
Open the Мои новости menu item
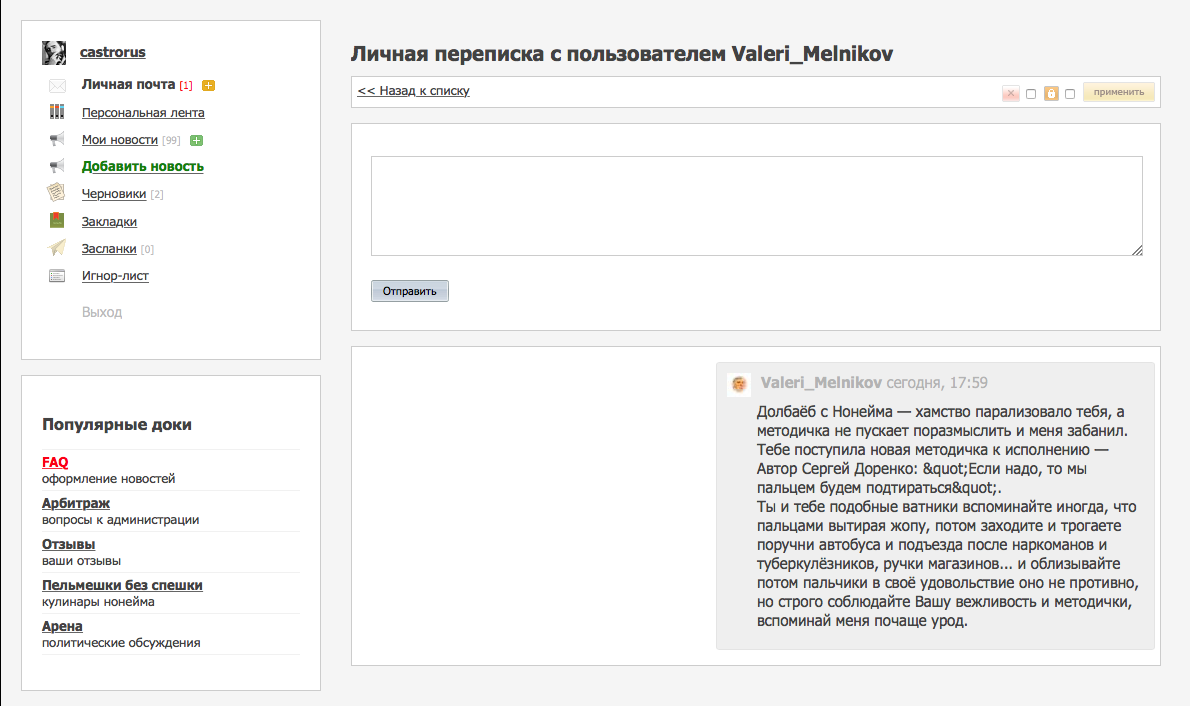pyautogui.click(x=120, y=140)
